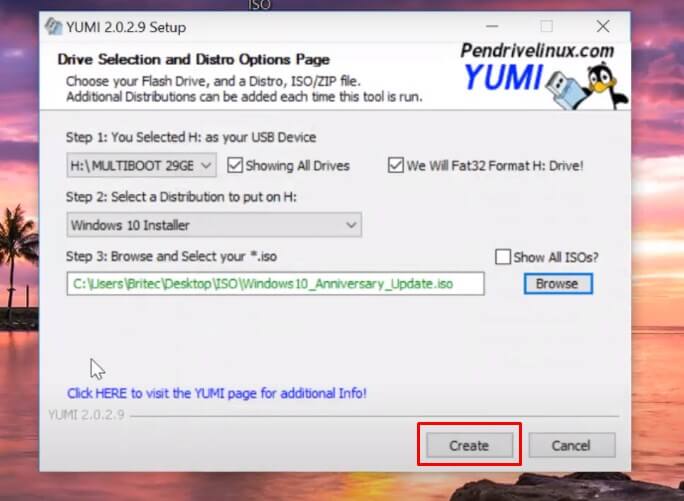Open the YUMI page additional info link

(x=217, y=393)
